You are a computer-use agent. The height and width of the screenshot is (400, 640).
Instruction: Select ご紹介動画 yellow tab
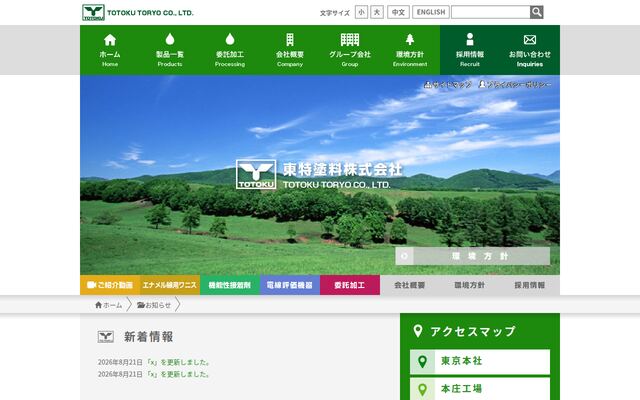[110, 285]
